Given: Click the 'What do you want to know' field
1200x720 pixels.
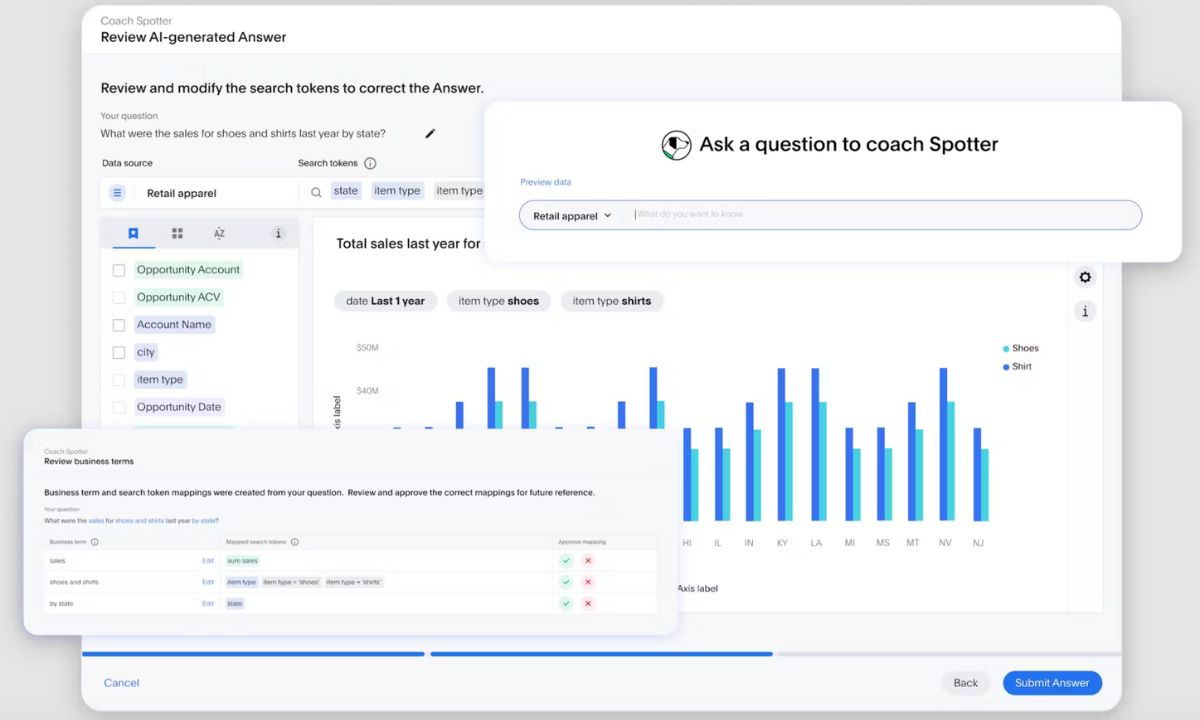Looking at the screenshot, I should tap(880, 215).
